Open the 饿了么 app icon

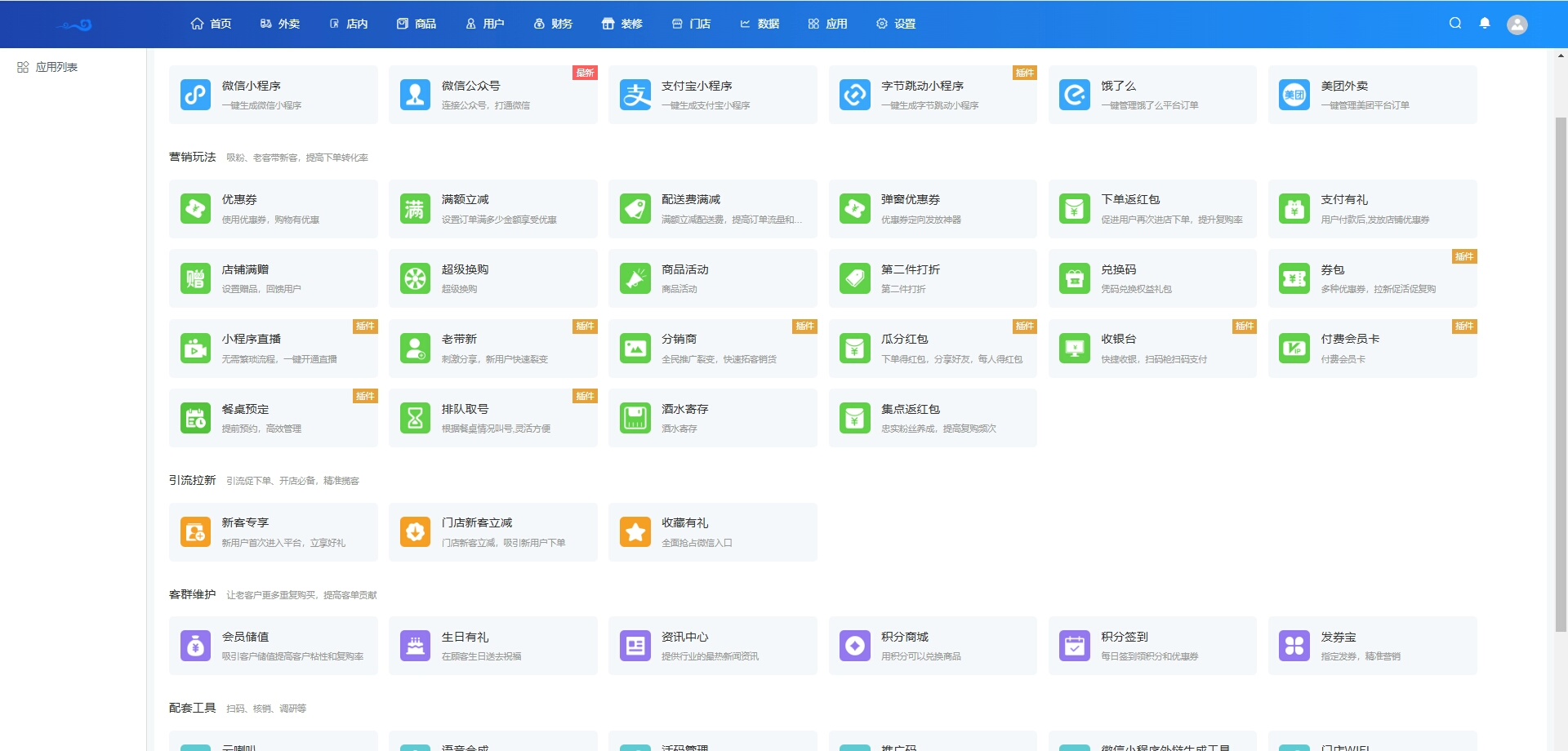pyautogui.click(x=1075, y=95)
